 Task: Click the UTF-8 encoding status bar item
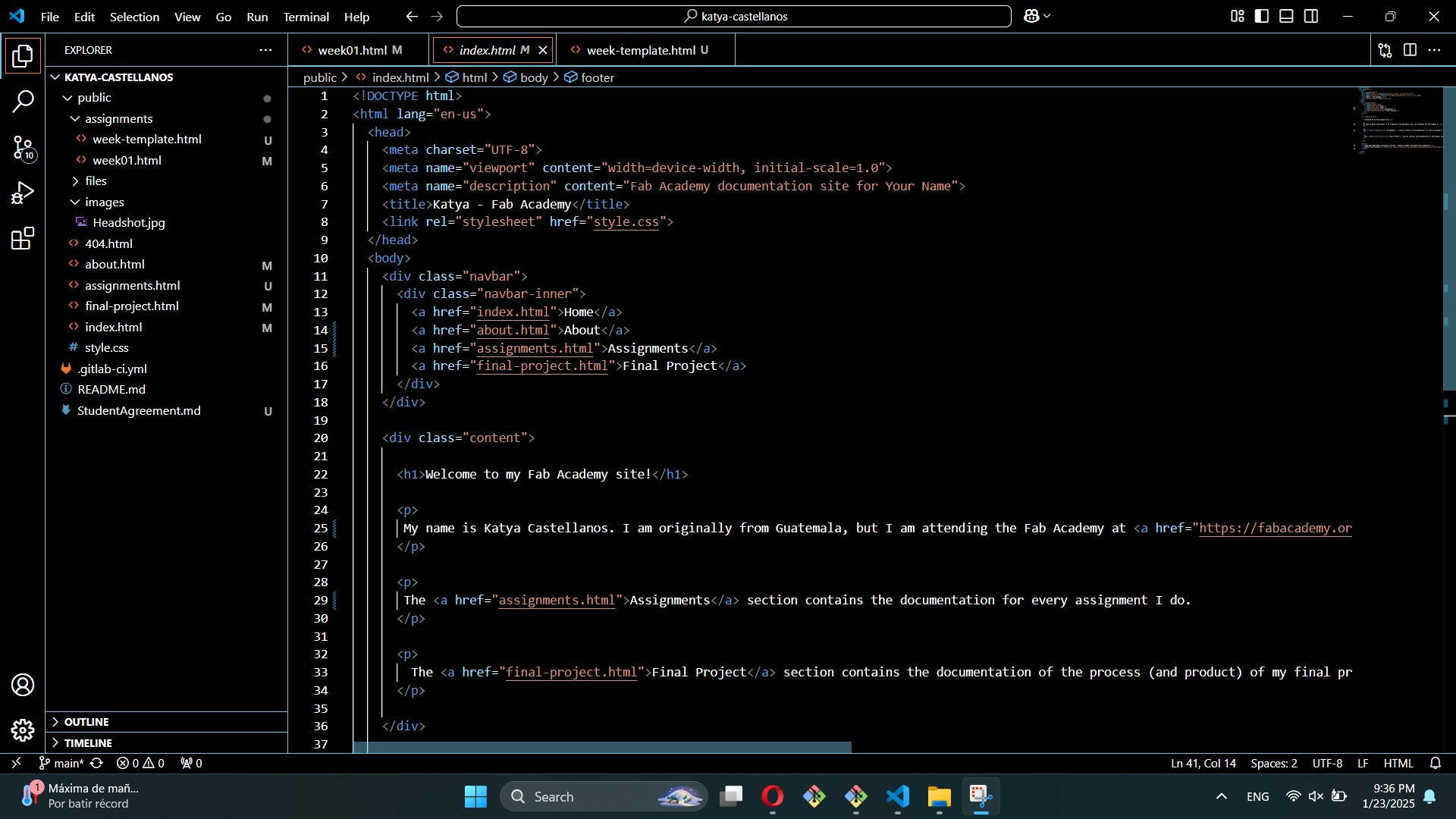click(1328, 763)
